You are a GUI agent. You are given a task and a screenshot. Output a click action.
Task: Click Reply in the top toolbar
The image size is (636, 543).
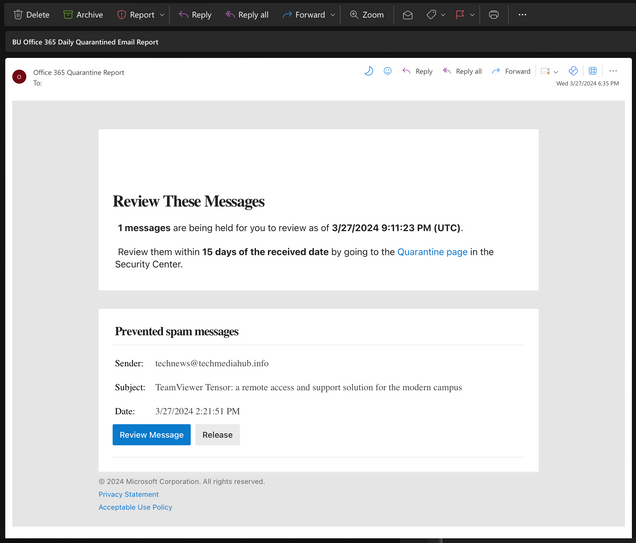(x=196, y=15)
